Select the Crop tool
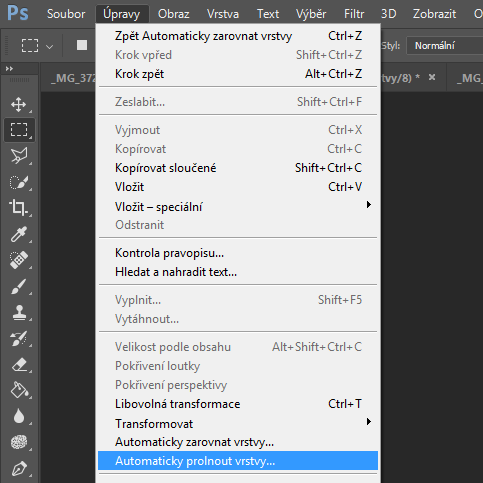483x483 pixels. 19,208
